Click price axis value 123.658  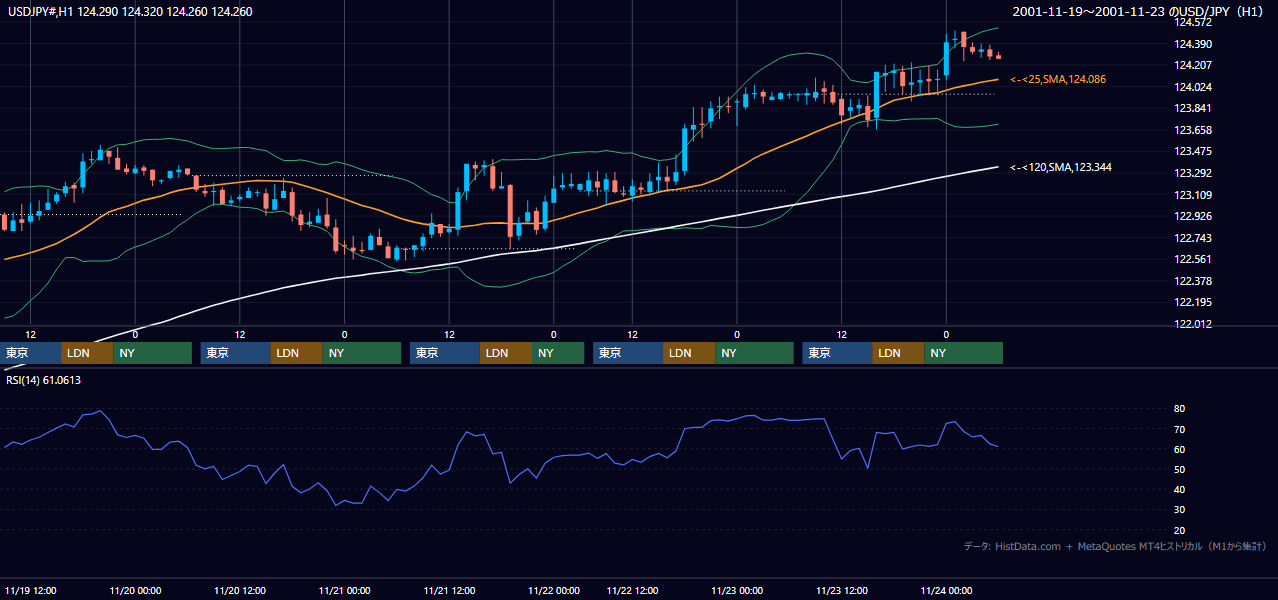[1195, 130]
